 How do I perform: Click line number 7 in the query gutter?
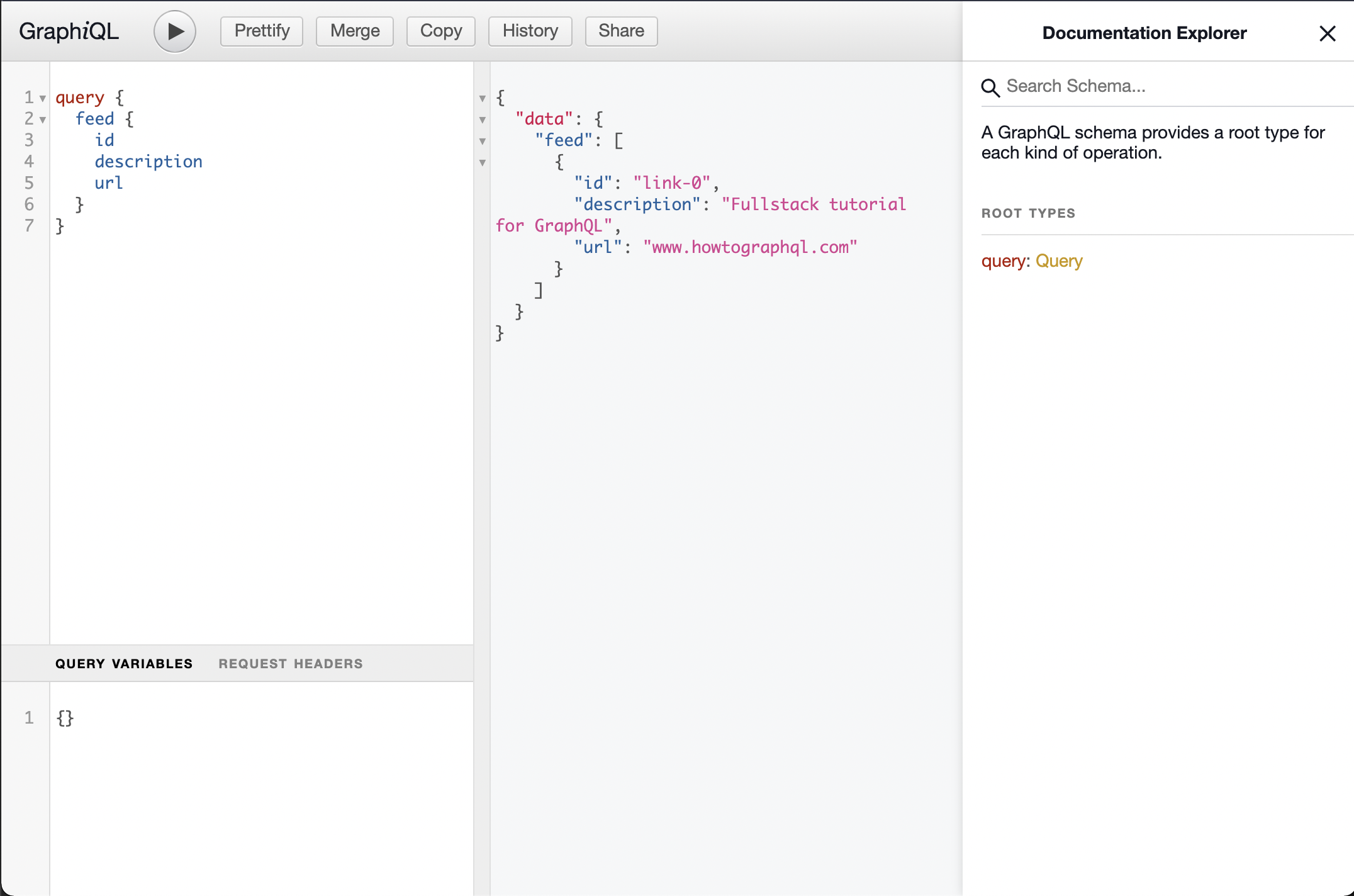click(29, 226)
